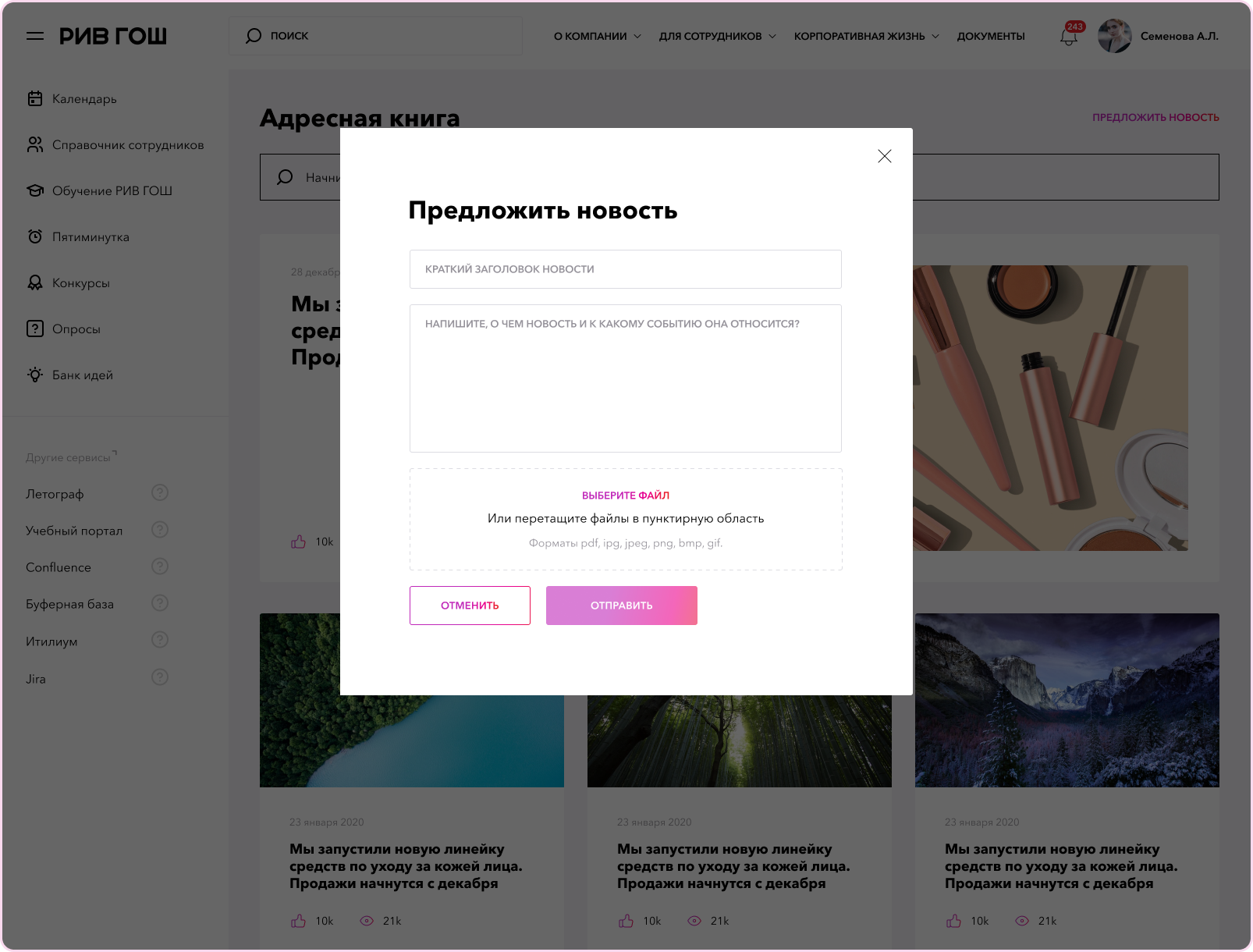Open right bottom card news headline
Image resolution: width=1253 pixels, height=952 pixels.
coord(1061,866)
